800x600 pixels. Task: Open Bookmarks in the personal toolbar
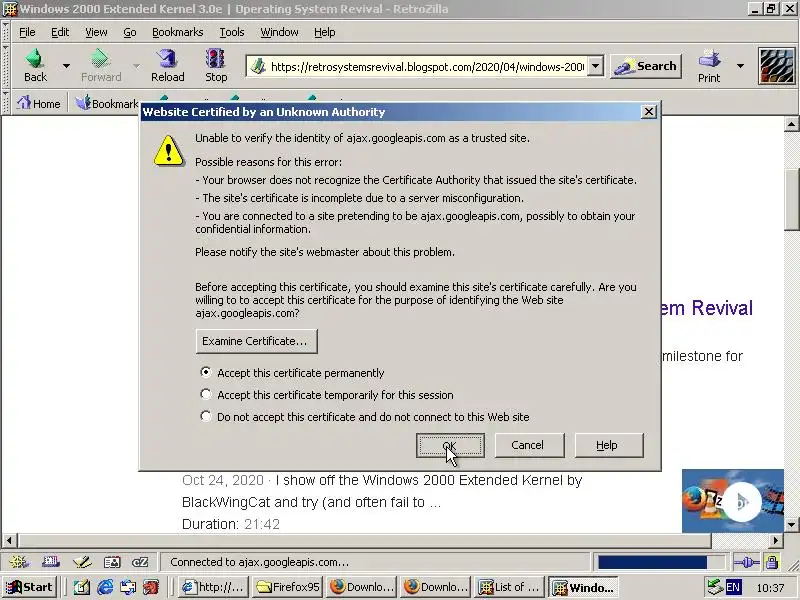click(x=107, y=104)
